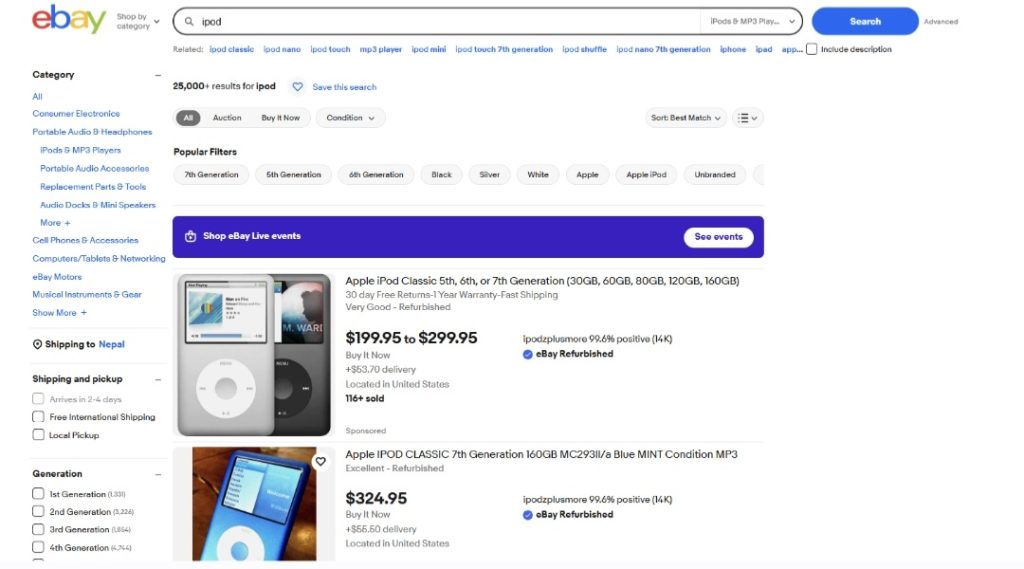Enable Free International Shipping checkbox
Image resolution: width=1024 pixels, height=569 pixels.
click(x=38, y=417)
